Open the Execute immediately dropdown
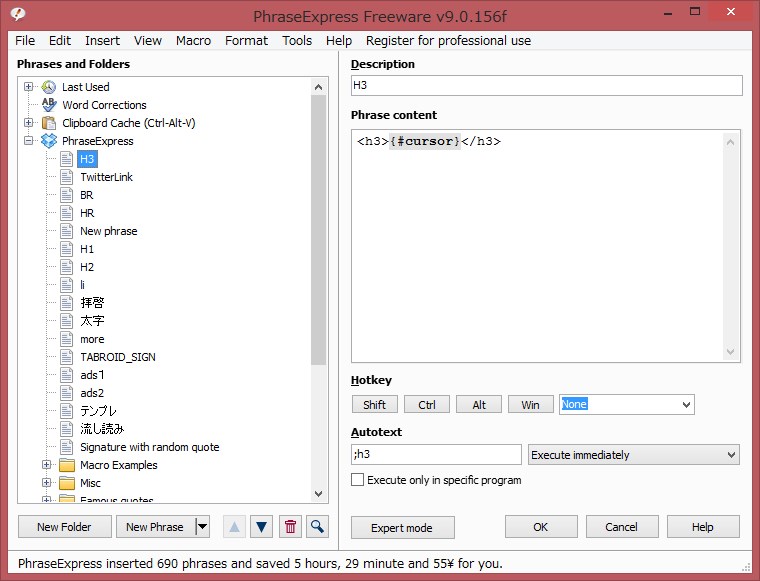This screenshot has width=760, height=581. tap(634, 455)
